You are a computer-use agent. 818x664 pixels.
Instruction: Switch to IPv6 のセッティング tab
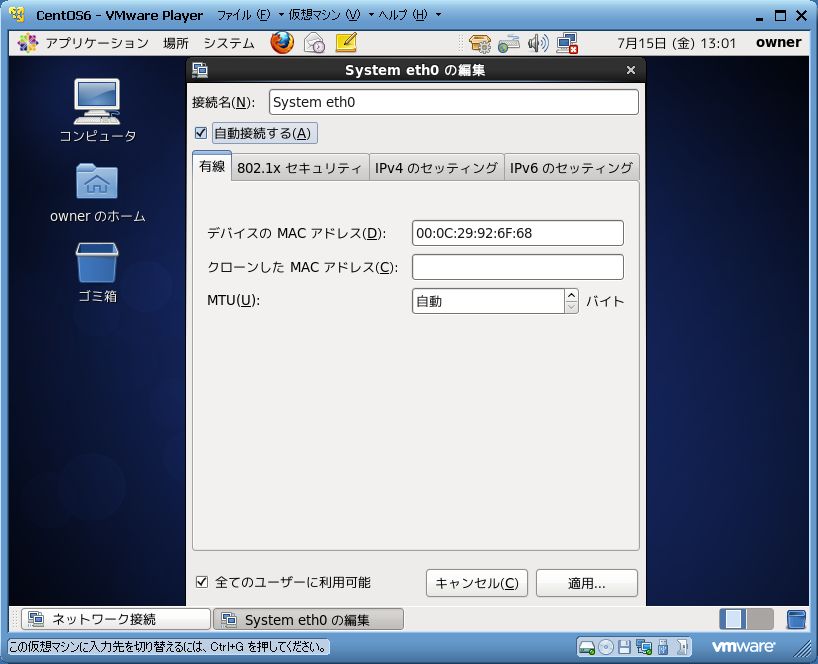571,168
